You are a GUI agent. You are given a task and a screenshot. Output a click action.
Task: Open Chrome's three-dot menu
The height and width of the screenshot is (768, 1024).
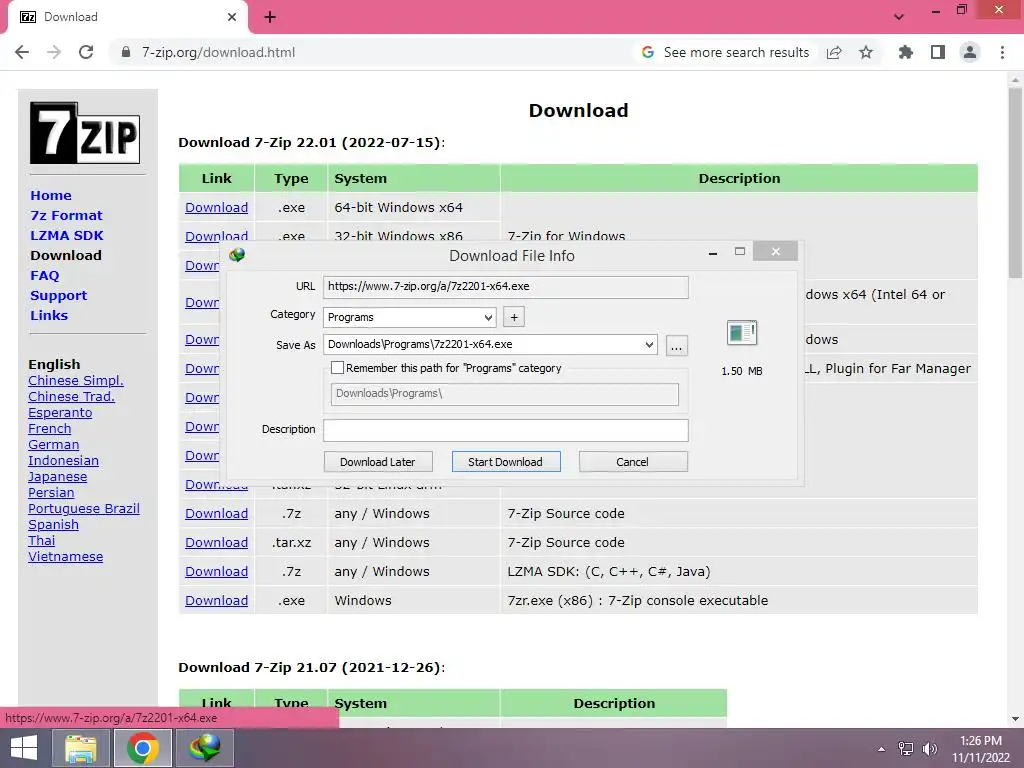[1002, 52]
